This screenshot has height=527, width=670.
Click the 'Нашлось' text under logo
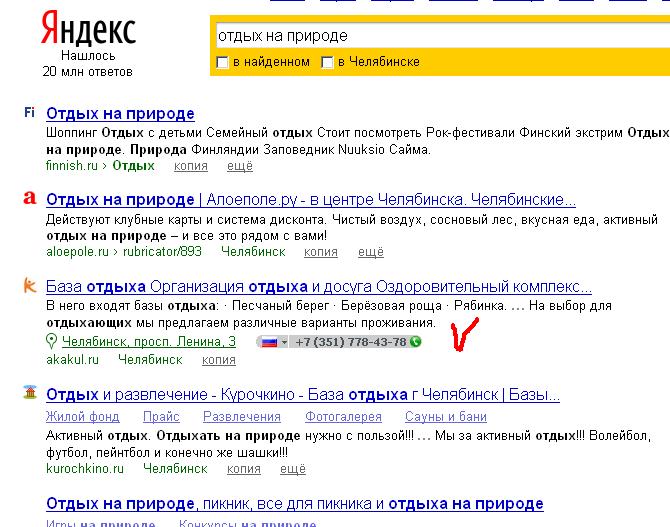[88, 56]
